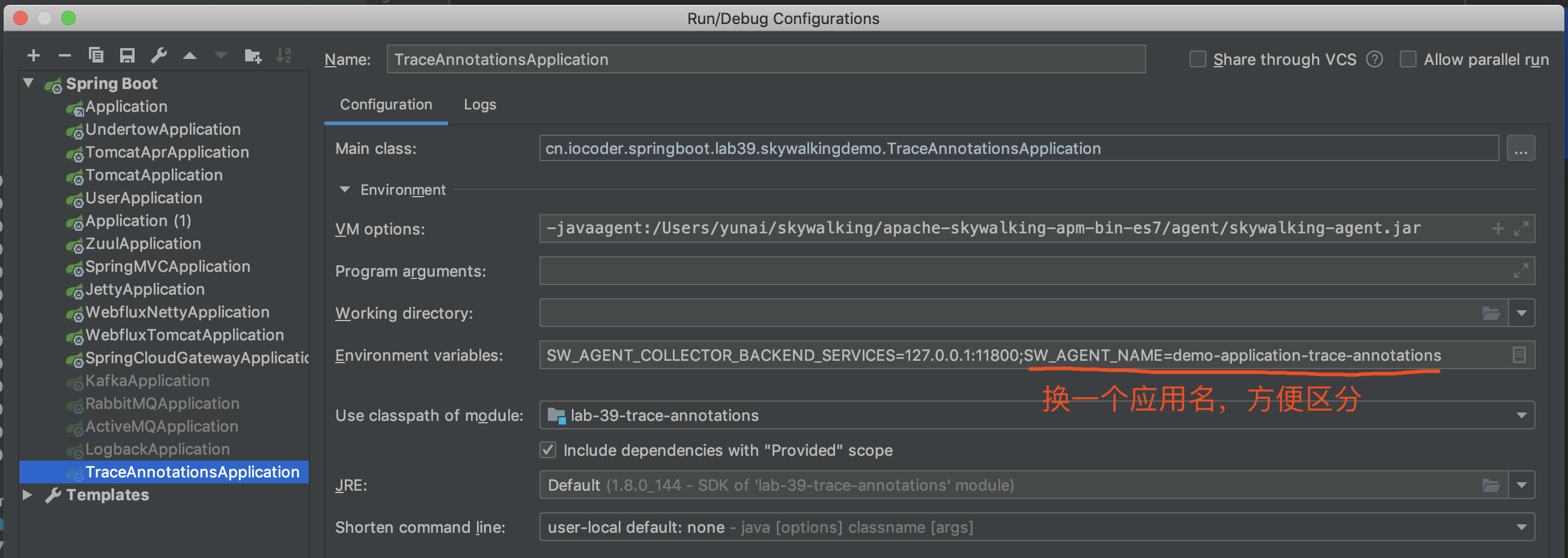Viewport: 1568px width, 558px height.
Task: Click into the Main class field
Action: [1018, 149]
